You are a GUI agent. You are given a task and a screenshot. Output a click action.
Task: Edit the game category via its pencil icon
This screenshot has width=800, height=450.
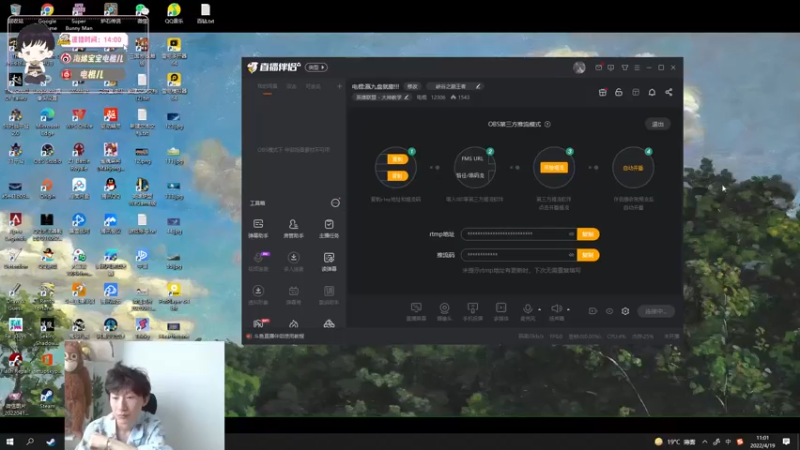[x=478, y=86]
